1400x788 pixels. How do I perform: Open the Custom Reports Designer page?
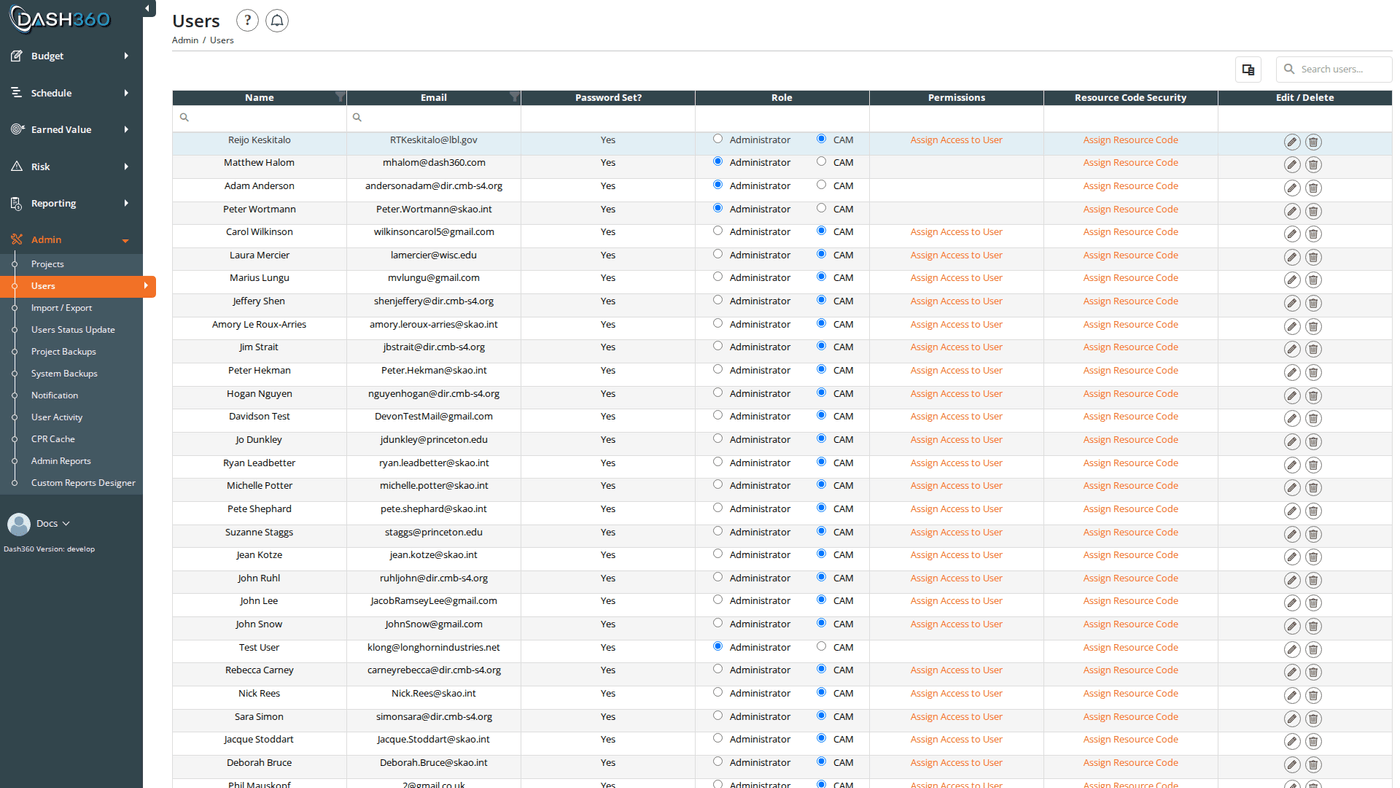pos(83,483)
